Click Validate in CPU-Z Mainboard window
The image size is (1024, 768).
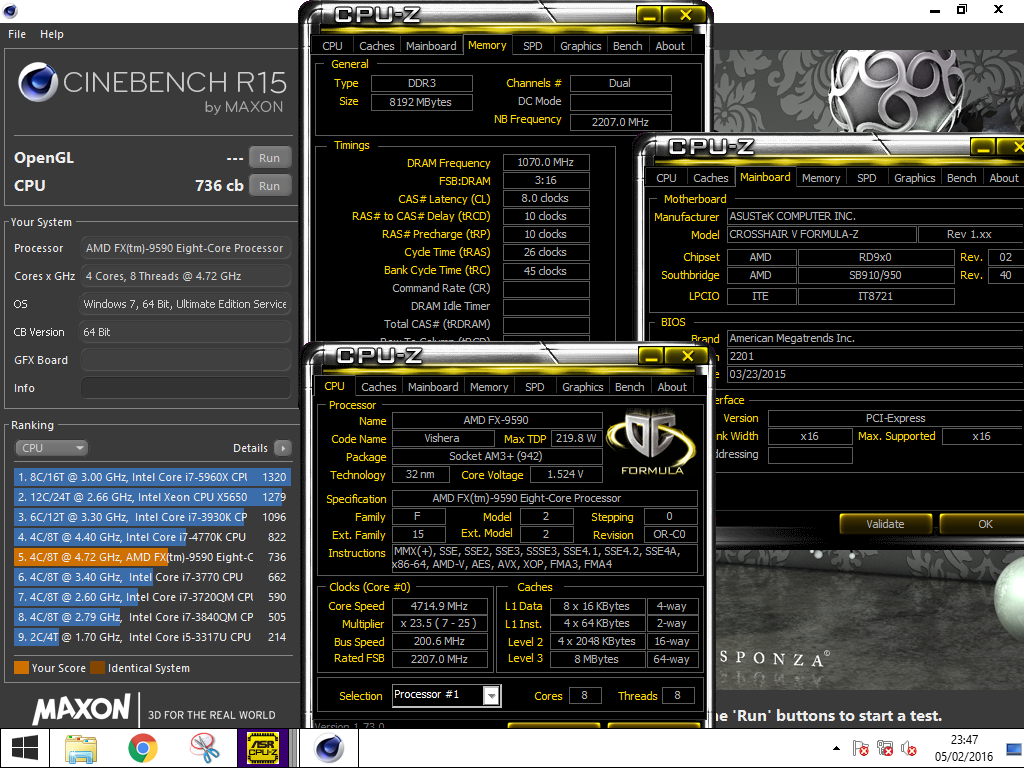[x=886, y=524]
